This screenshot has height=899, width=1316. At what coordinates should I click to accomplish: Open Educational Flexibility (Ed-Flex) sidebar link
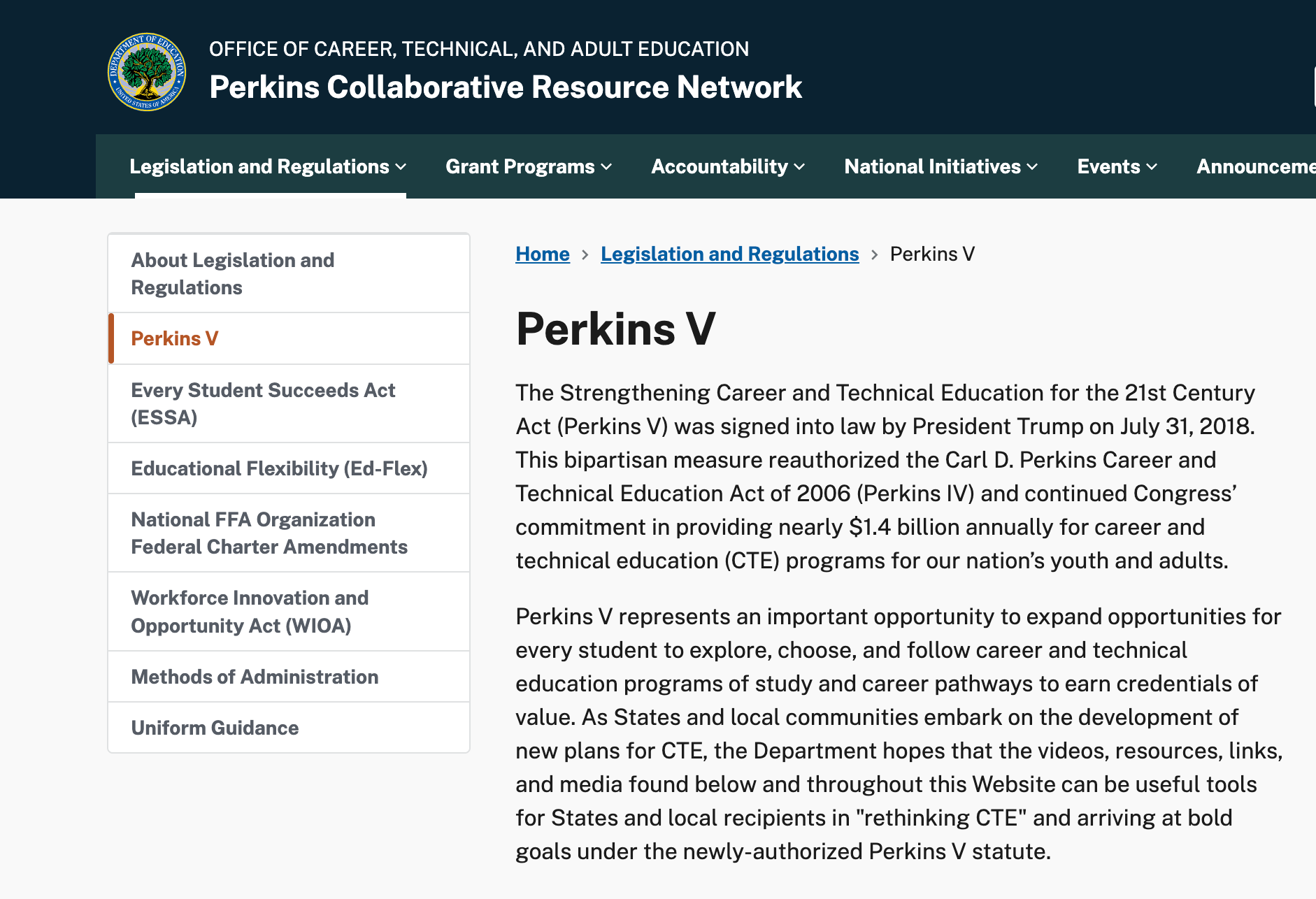tap(289, 468)
